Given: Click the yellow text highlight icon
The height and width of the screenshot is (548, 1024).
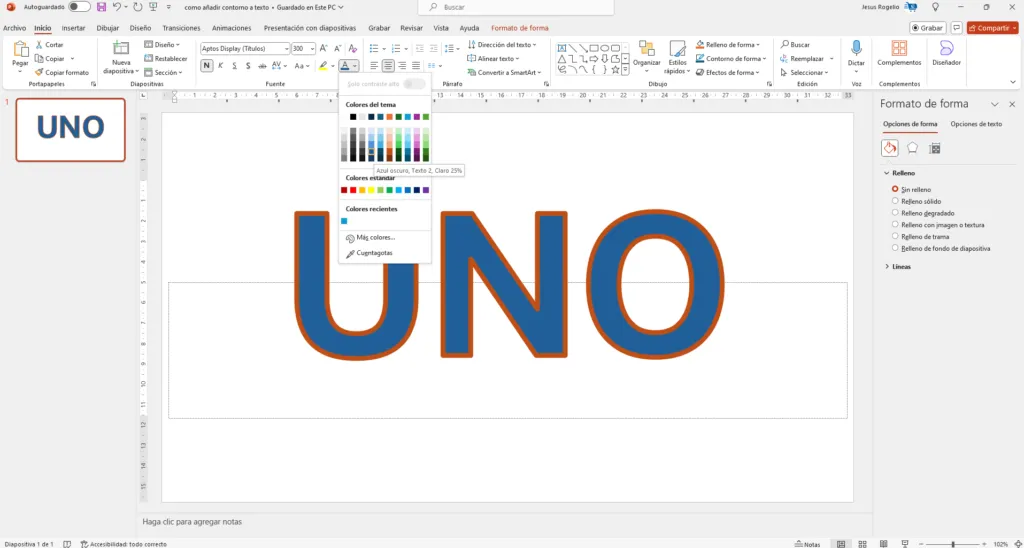Looking at the screenshot, I should (x=323, y=65).
